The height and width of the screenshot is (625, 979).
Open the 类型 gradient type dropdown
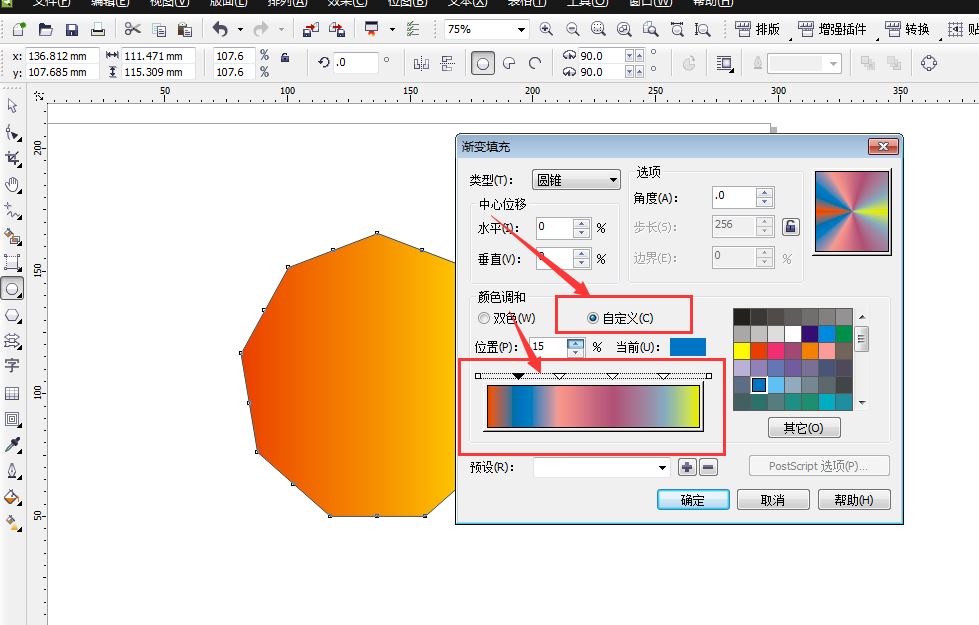[576, 180]
